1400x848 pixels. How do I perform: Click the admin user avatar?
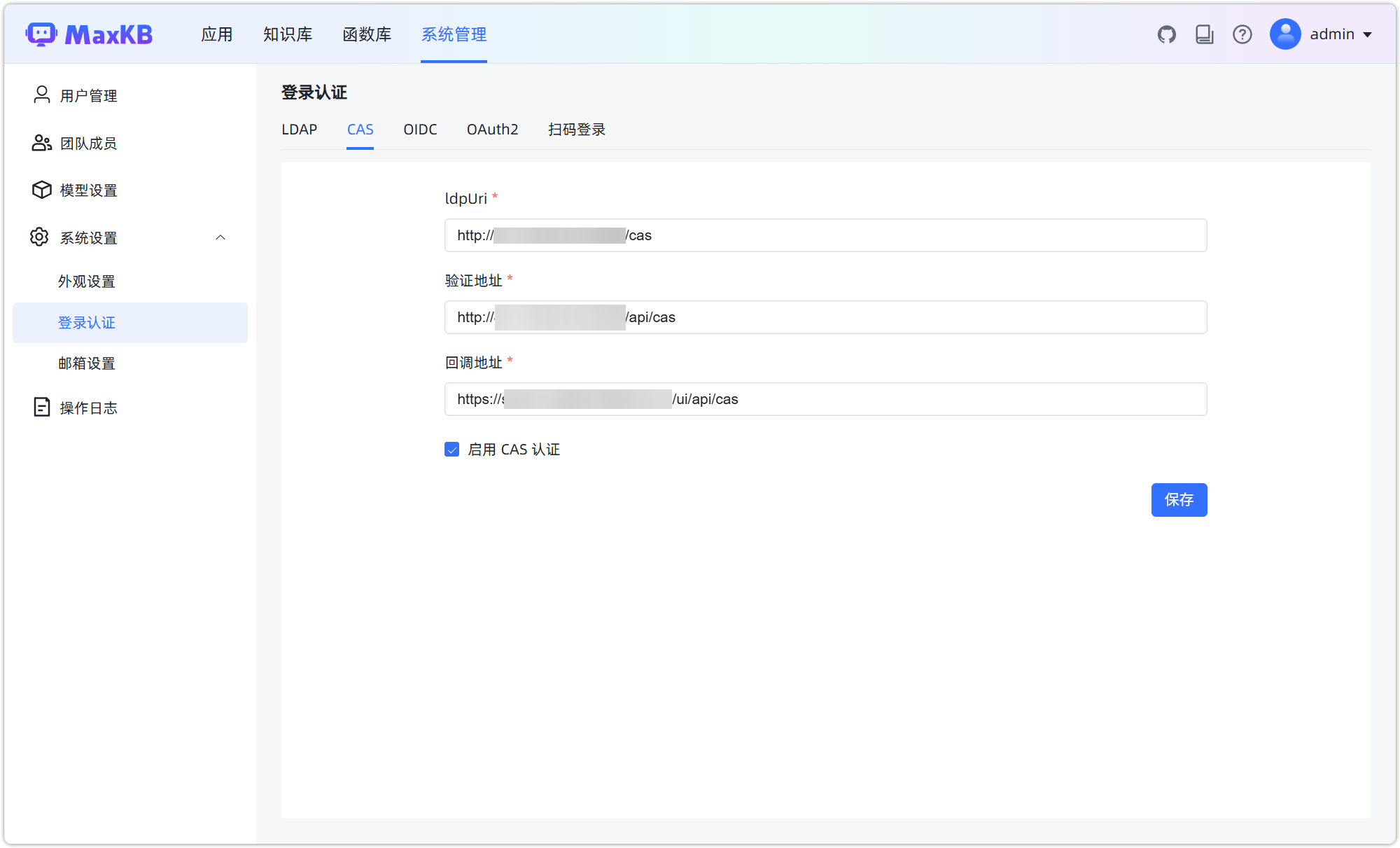click(x=1285, y=34)
